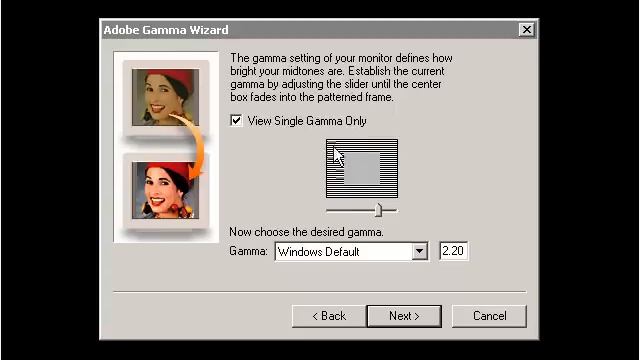
Task: Go back with the Back button
Action: point(329,316)
